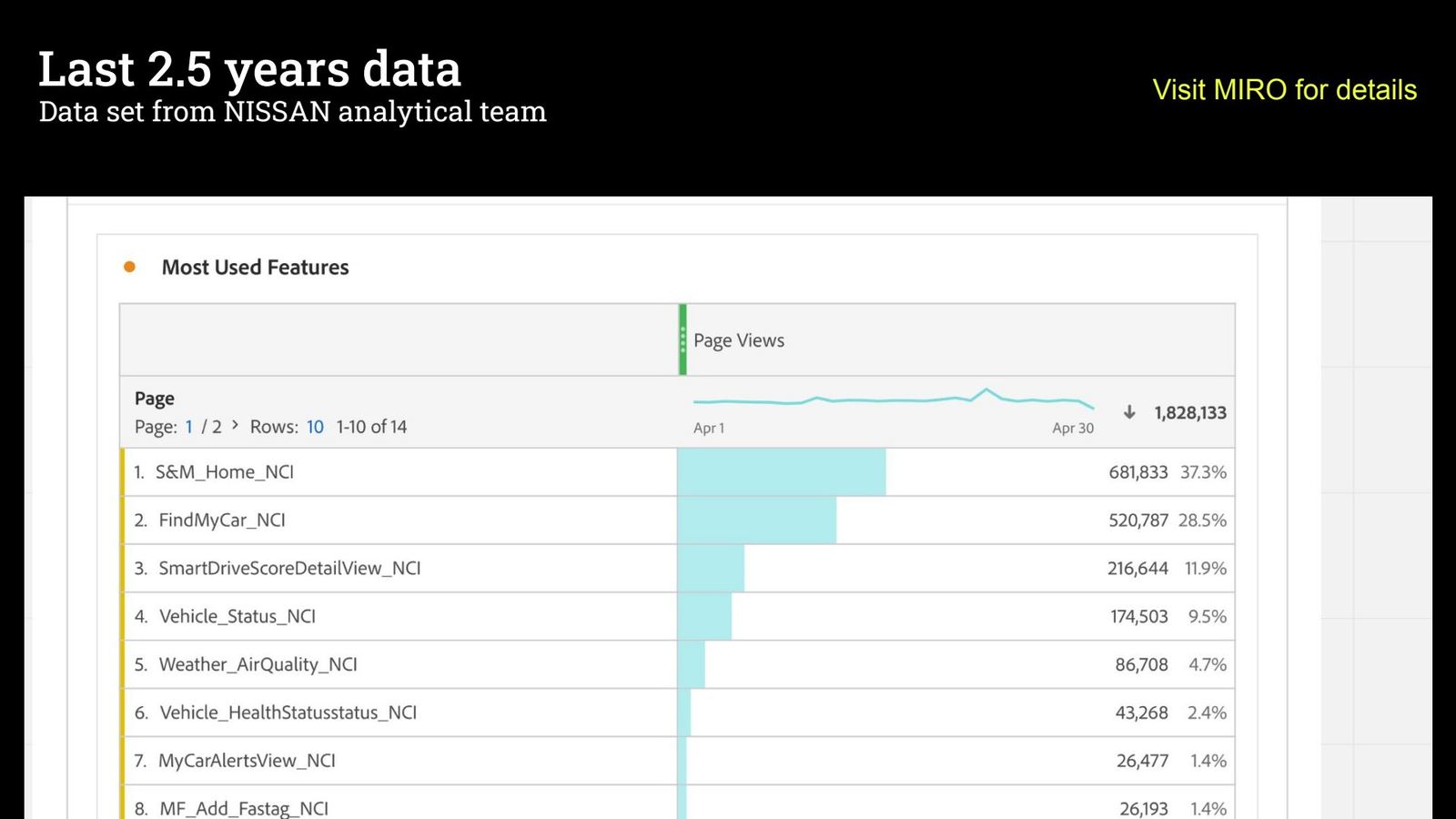Go to next page using the chevron arrow
Image resolution: width=1456 pixels, height=819 pixels.
pyautogui.click(x=235, y=425)
